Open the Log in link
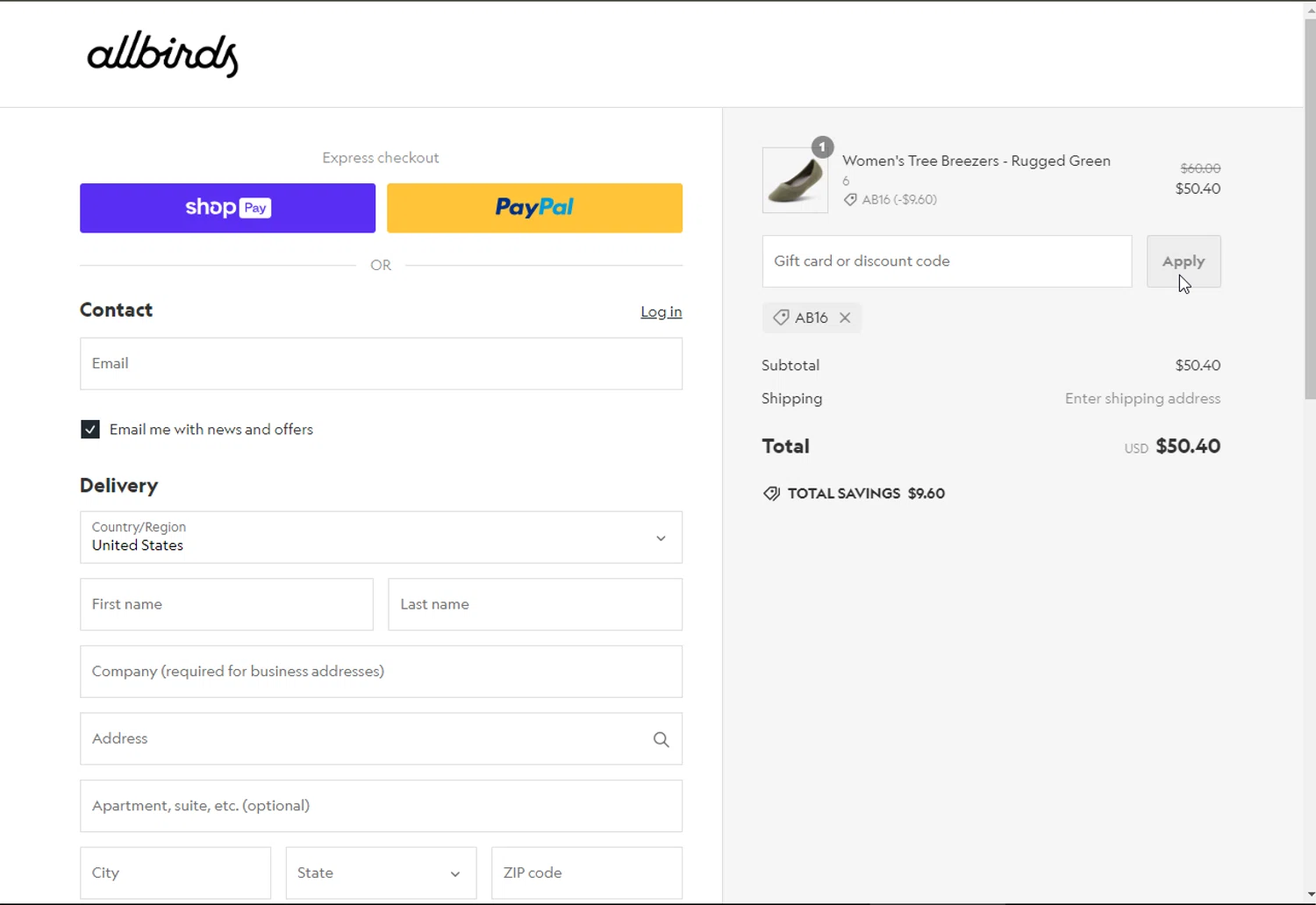The height and width of the screenshot is (905, 1316). click(x=661, y=311)
